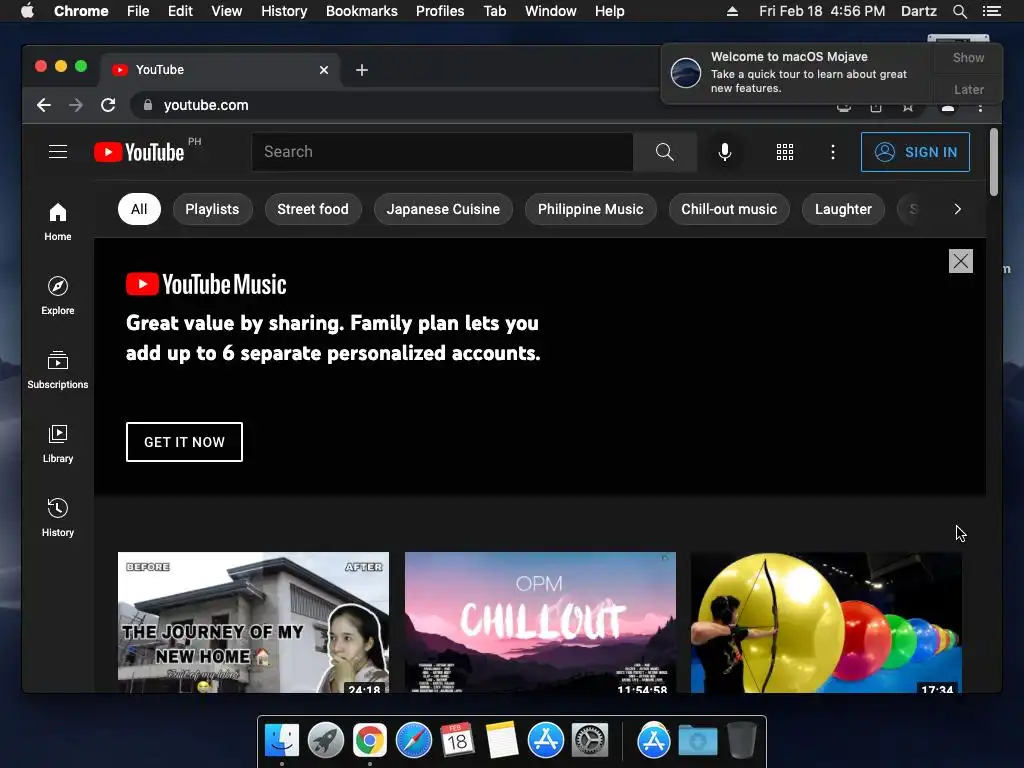Viewport: 1024px width, 768px height.
Task: Click the page vertical scrollbar thumb
Action: coord(994,162)
